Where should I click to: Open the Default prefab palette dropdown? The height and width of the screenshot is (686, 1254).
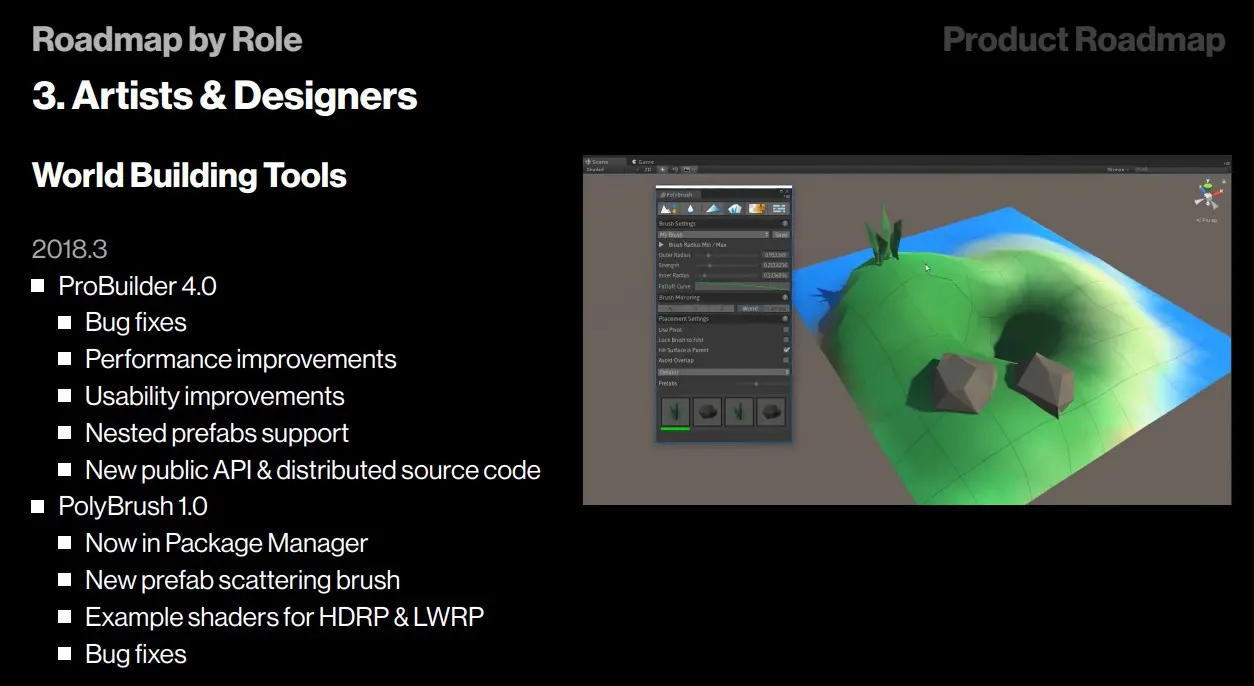[x=723, y=372]
